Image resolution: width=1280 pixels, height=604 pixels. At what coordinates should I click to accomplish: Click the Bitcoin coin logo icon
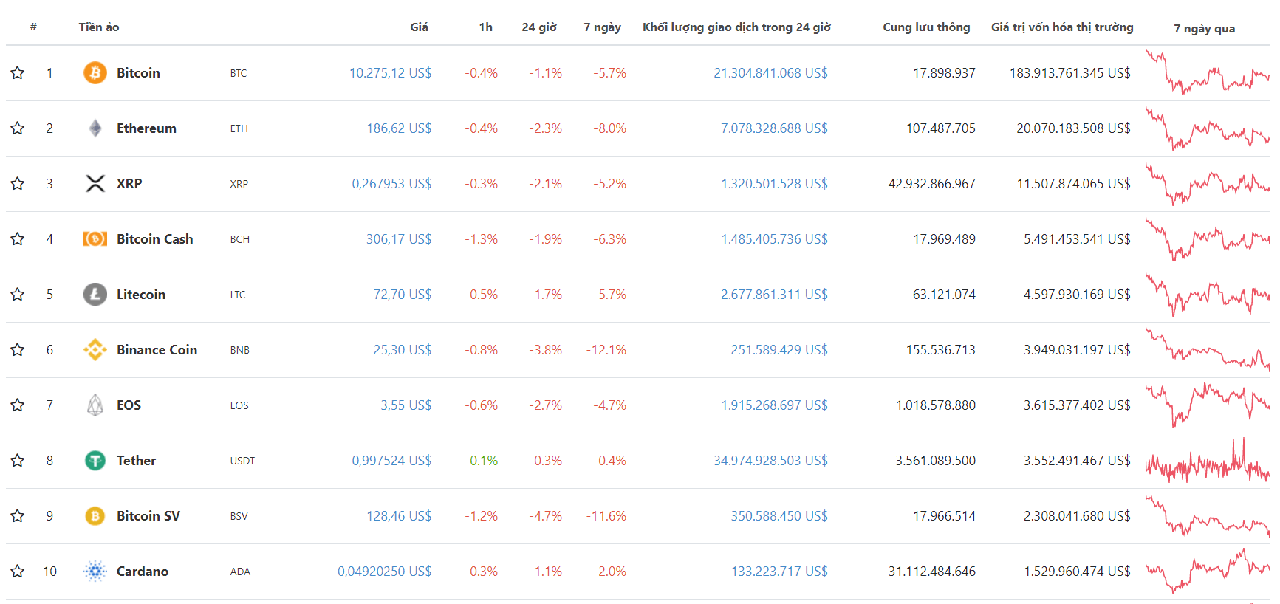pyautogui.click(x=95, y=73)
